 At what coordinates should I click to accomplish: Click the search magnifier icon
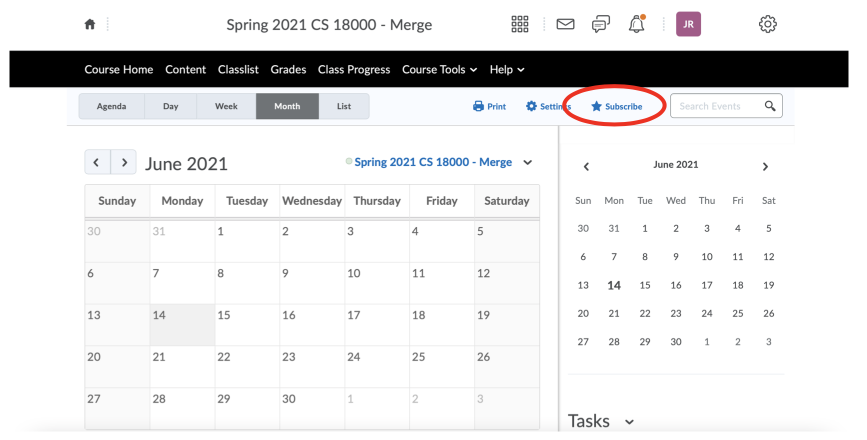click(x=770, y=106)
